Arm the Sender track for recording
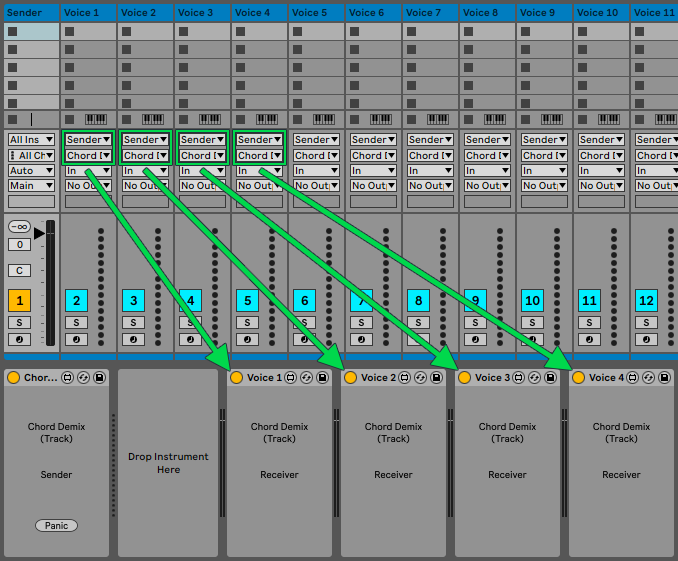678x561 pixels. (19, 340)
